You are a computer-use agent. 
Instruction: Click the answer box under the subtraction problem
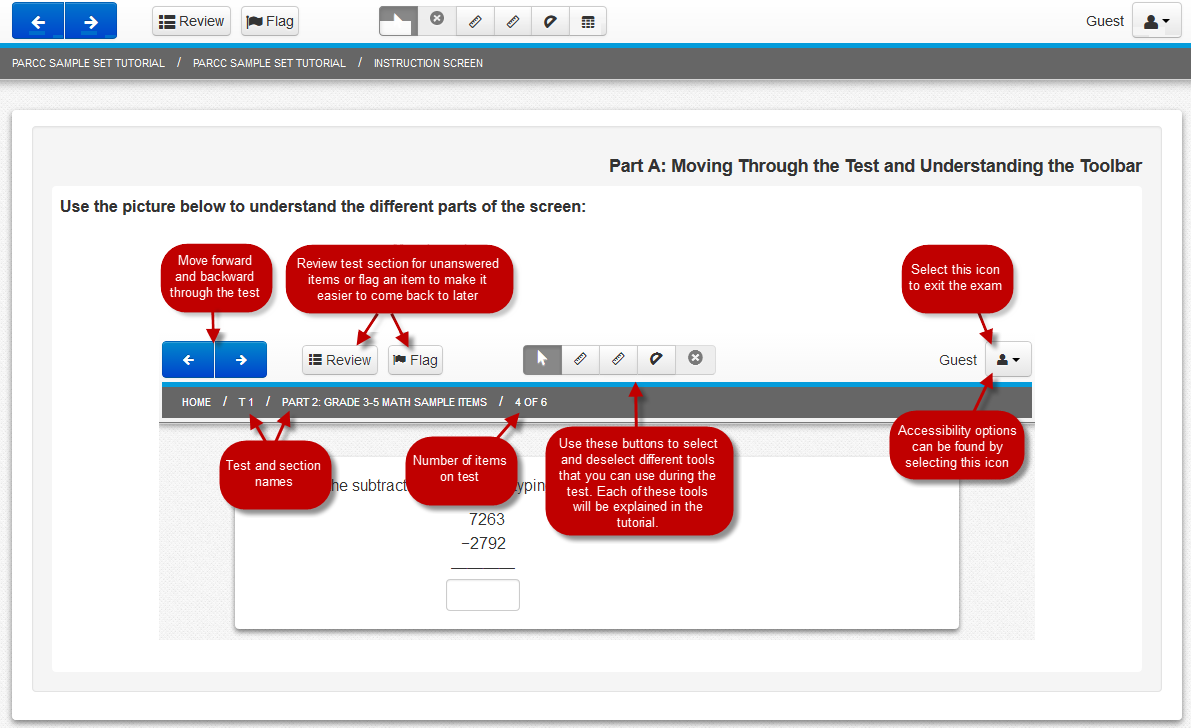(482, 595)
